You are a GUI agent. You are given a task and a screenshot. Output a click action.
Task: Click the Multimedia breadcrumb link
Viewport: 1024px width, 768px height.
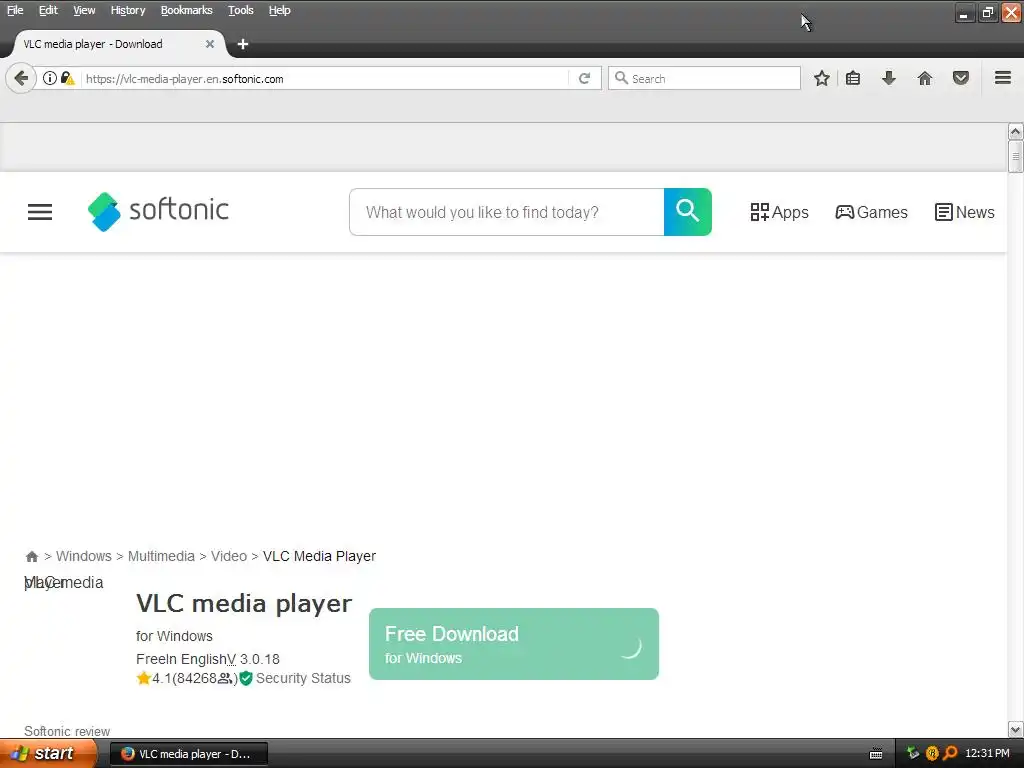click(161, 556)
